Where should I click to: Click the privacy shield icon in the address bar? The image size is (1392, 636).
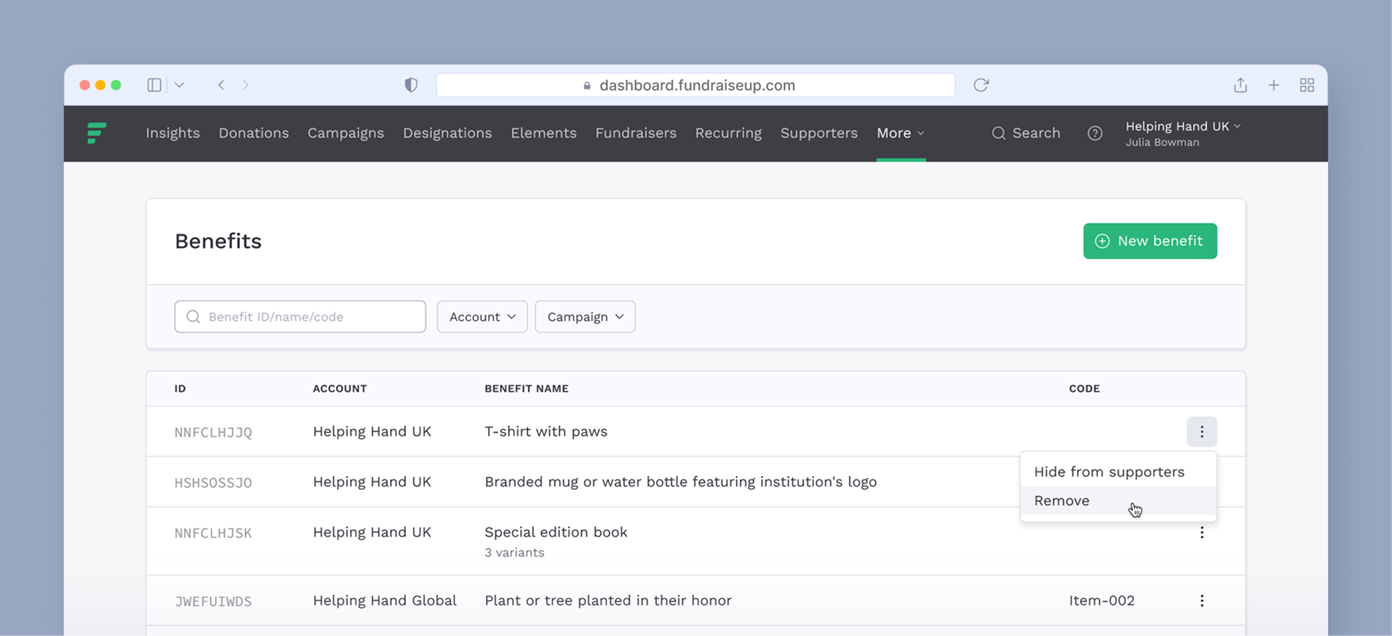(410, 85)
